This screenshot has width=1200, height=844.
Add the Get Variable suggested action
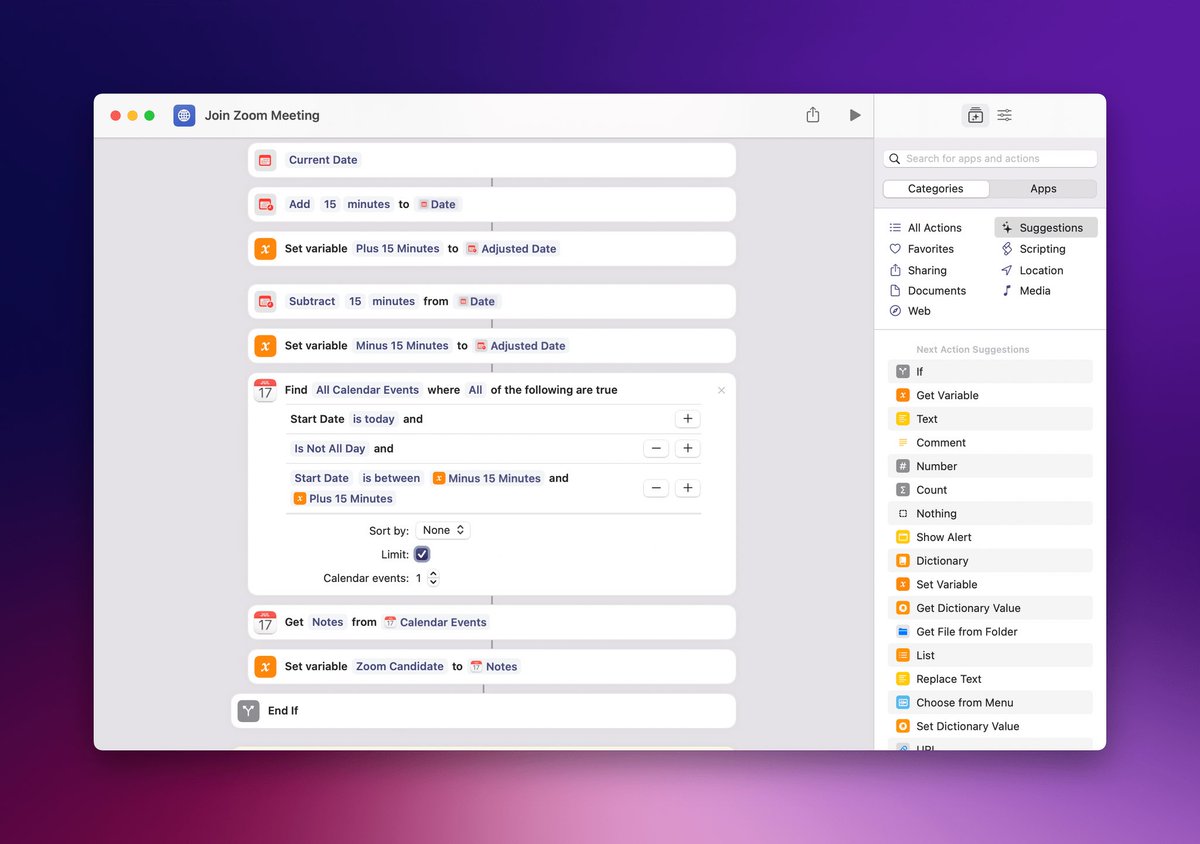pyautogui.click(x=990, y=395)
